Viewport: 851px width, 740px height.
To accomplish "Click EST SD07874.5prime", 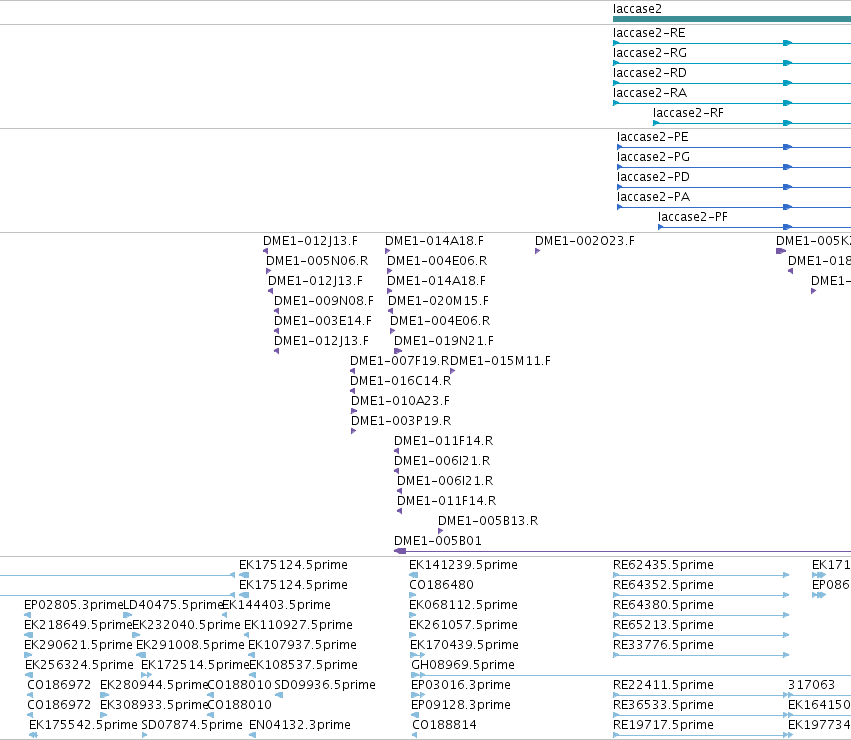I will (x=192, y=725).
